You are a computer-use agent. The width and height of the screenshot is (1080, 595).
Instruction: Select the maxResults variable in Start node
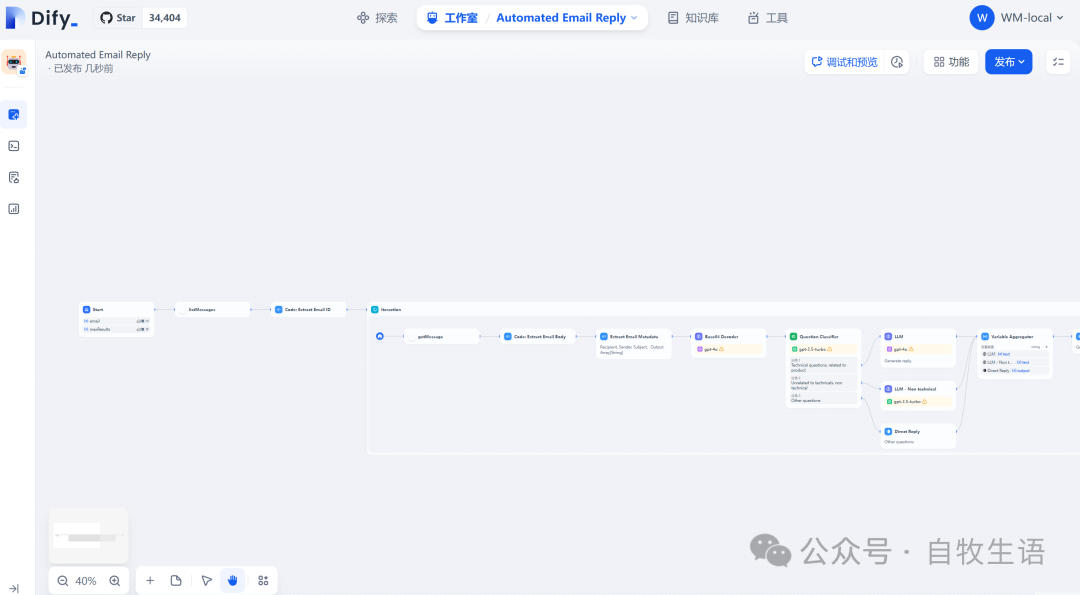pyautogui.click(x=116, y=329)
